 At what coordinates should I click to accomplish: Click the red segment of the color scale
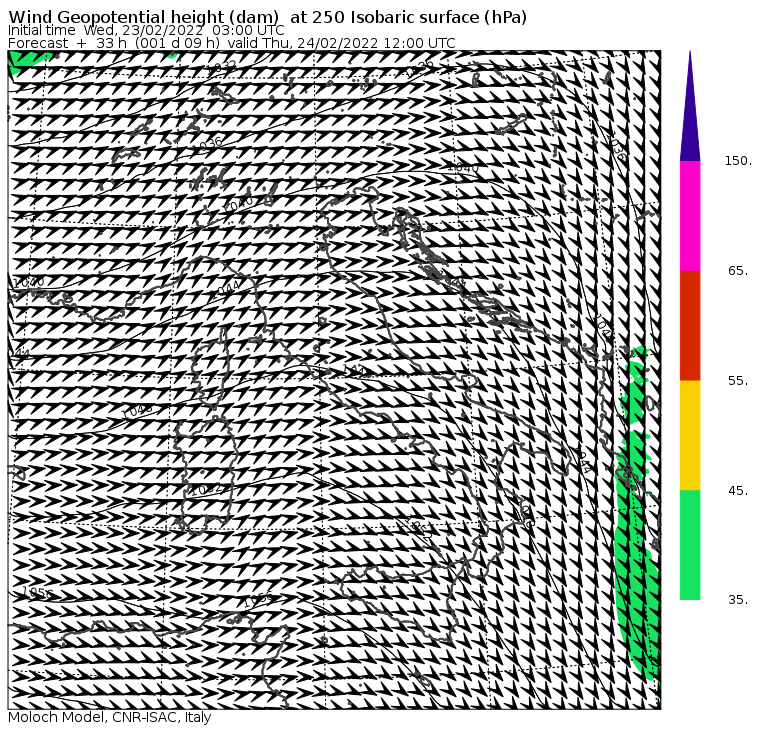[690, 326]
